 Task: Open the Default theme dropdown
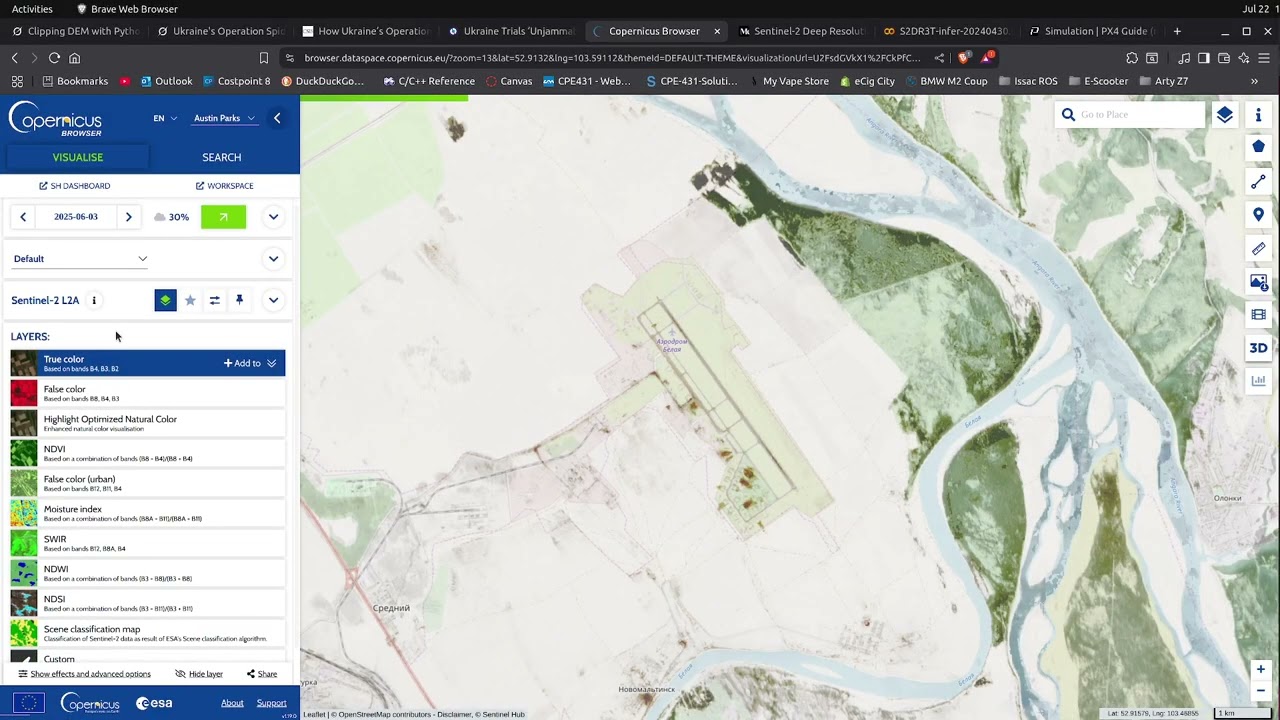(80, 259)
